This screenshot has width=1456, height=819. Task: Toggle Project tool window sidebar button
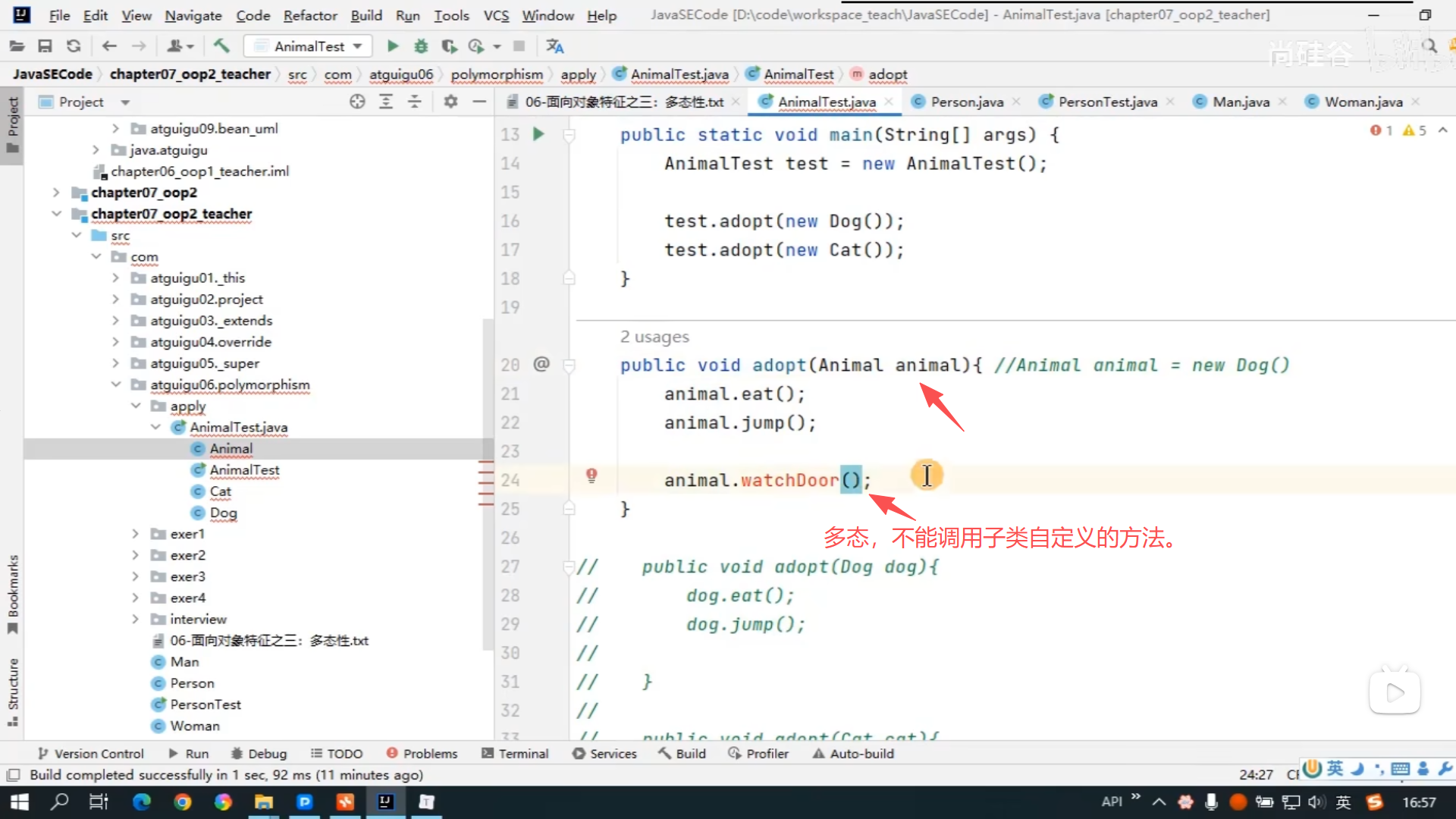click(13, 125)
